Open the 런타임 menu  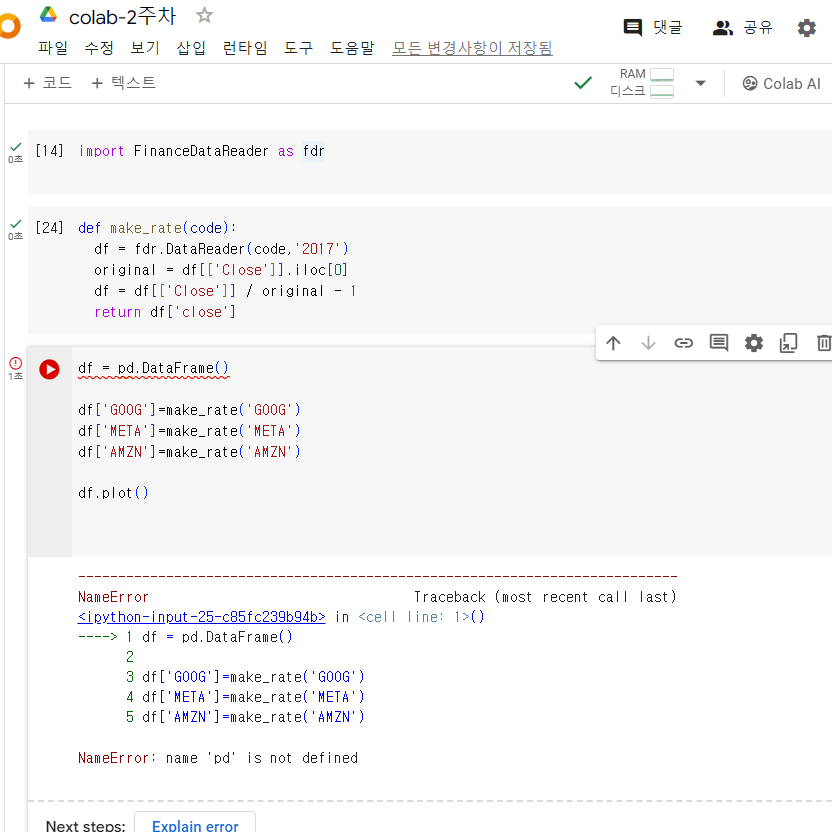245,48
